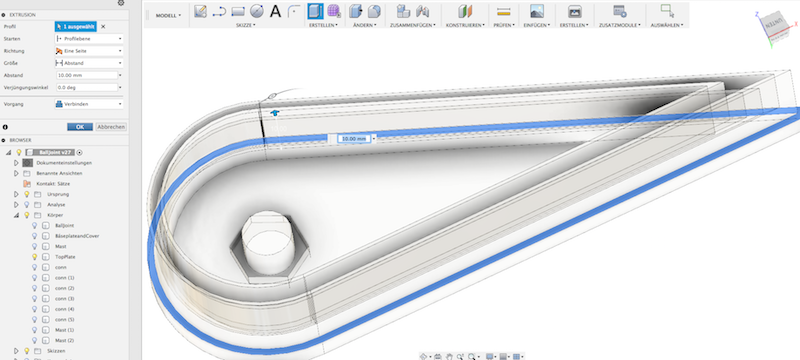This screenshot has width=800, height=360.
Task: Click the active Extrude tool icon
Action: pos(315,11)
